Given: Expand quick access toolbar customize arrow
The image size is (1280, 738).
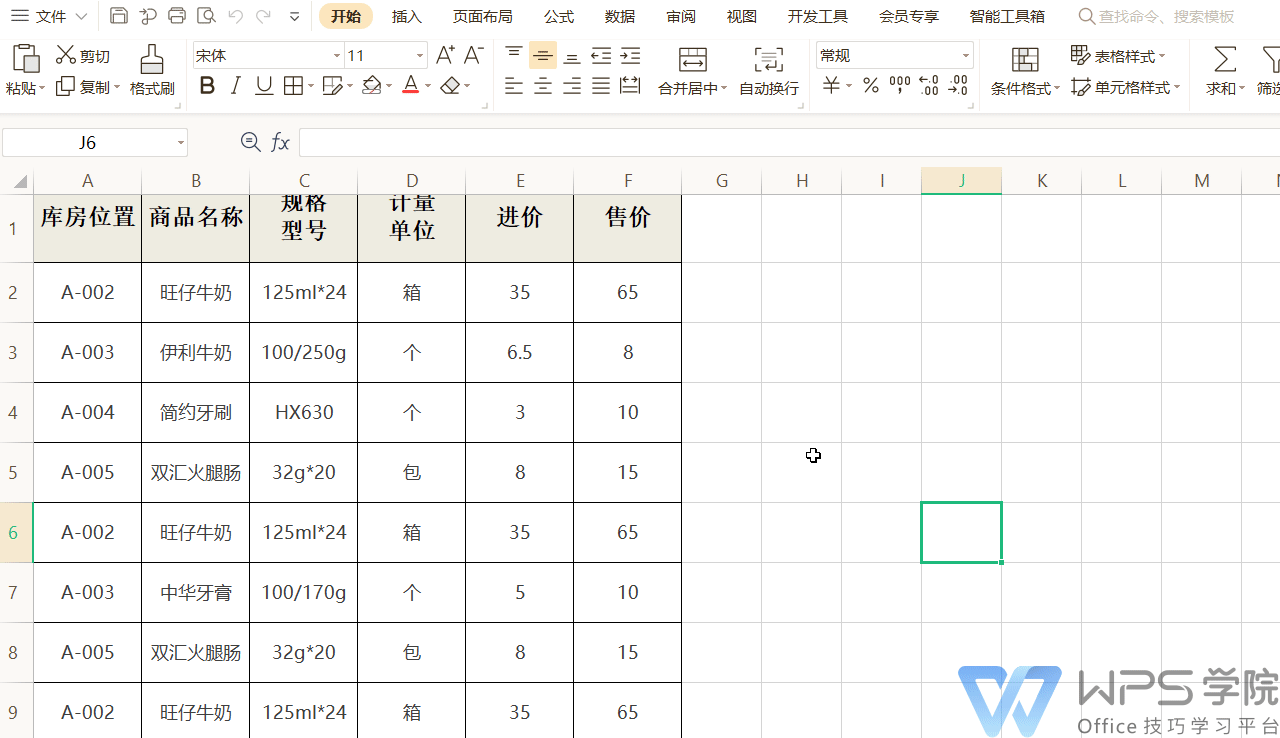Looking at the screenshot, I should (294, 16).
